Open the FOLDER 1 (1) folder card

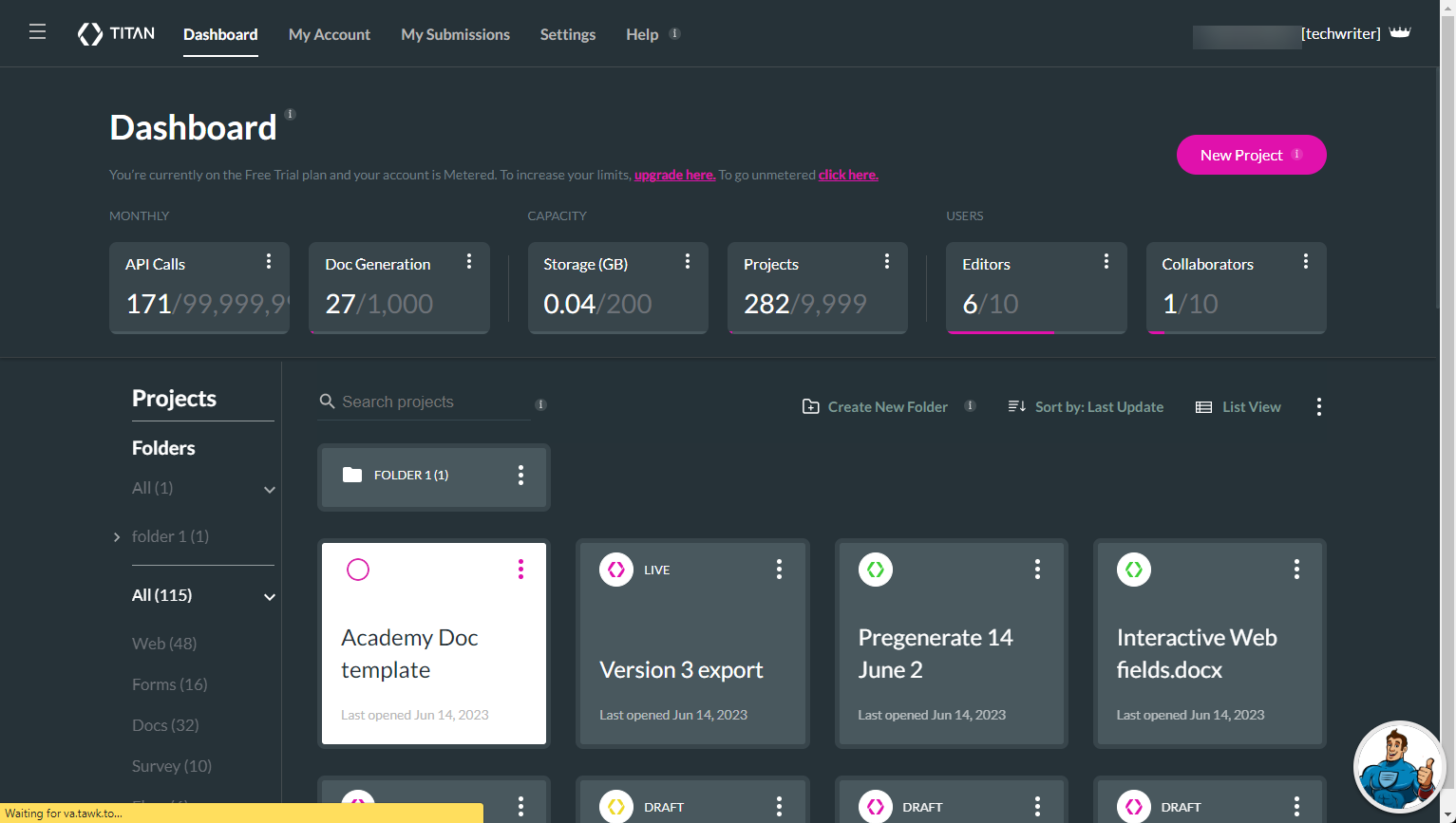click(434, 477)
